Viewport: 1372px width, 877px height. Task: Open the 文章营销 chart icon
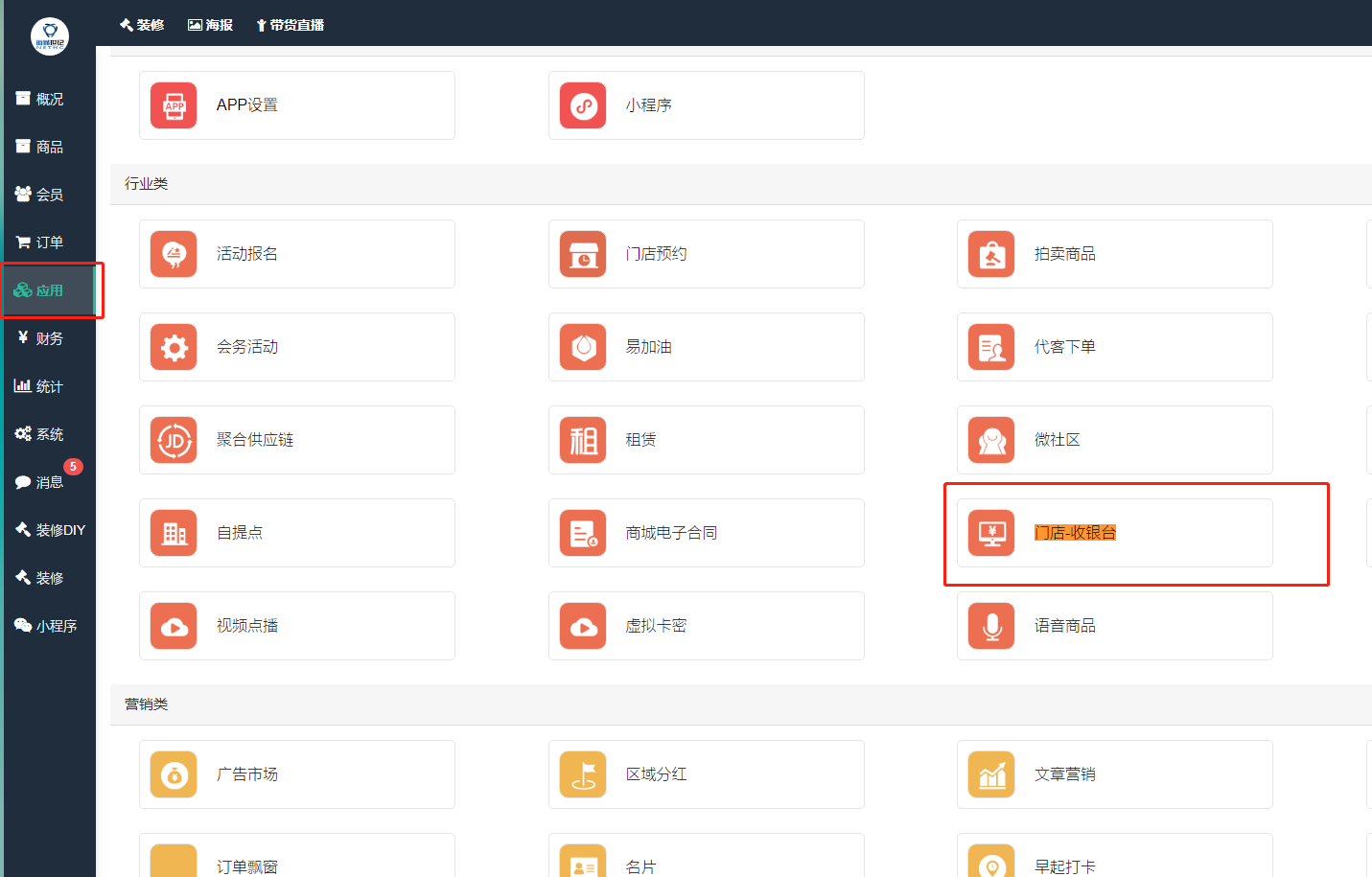click(991, 774)
